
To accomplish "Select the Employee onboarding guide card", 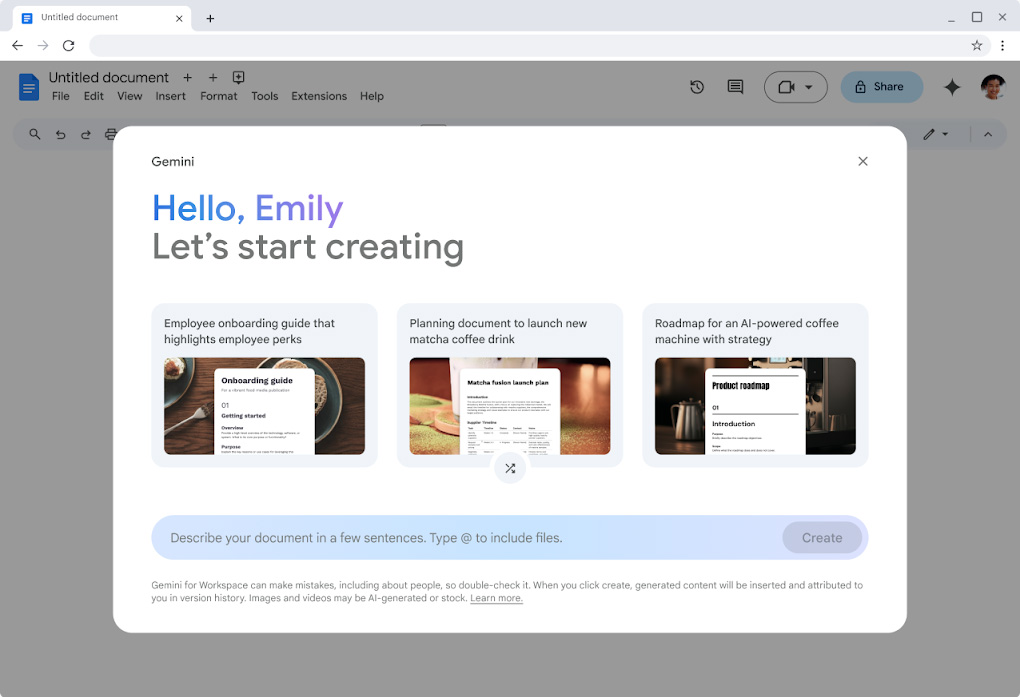I will pos(264,385).
